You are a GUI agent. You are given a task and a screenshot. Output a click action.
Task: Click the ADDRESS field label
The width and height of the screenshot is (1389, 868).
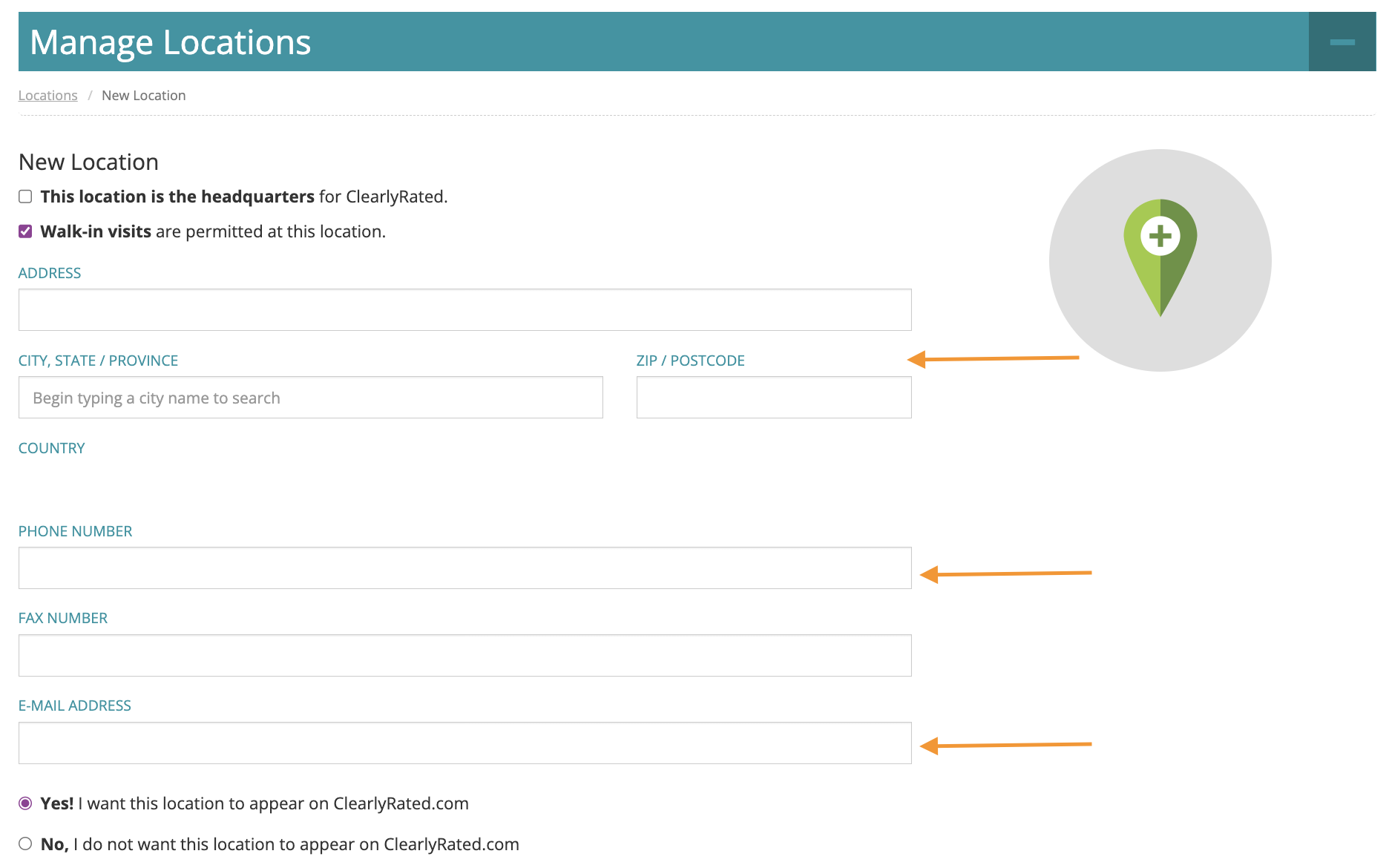tap(50, 273)
